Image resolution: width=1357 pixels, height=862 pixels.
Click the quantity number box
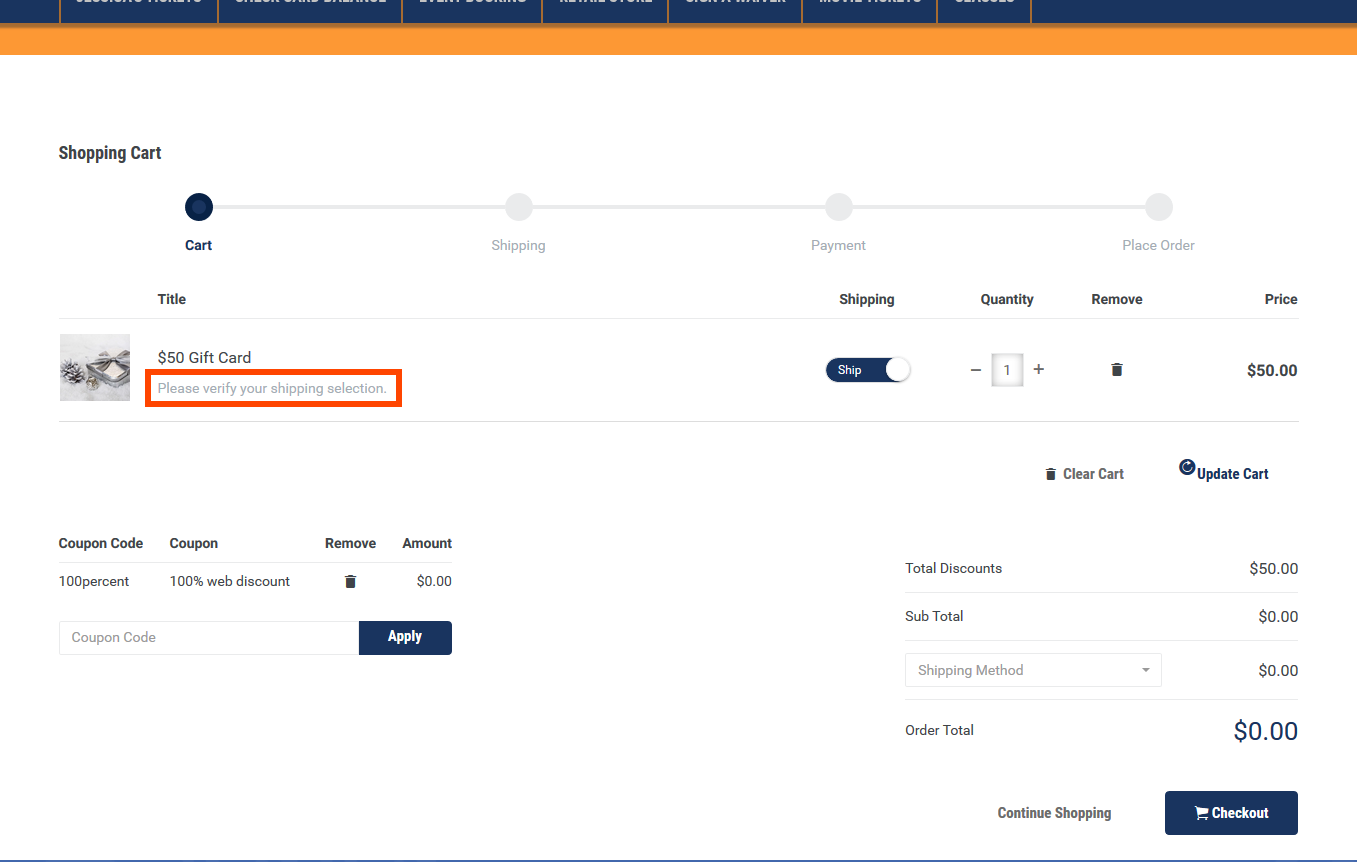coord(1007,370)
